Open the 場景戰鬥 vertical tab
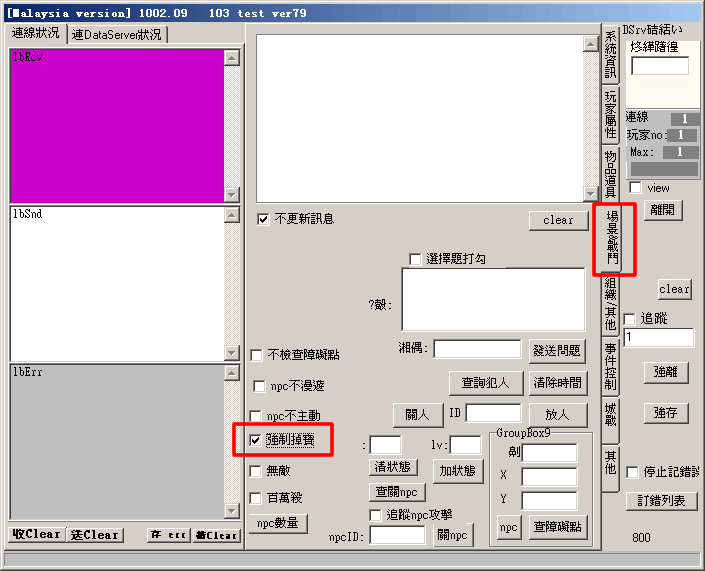Viewport: 705px width, 571px height. point(612,238)
